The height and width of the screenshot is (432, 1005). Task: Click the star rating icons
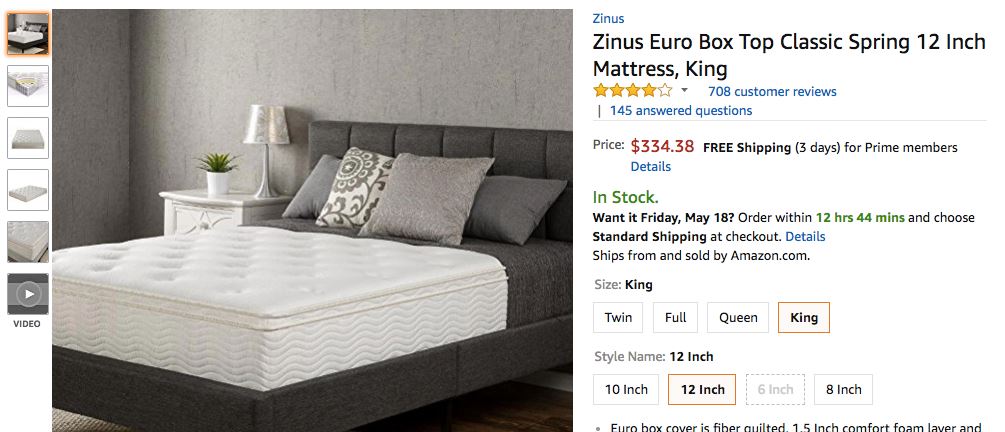click(633, 91)
